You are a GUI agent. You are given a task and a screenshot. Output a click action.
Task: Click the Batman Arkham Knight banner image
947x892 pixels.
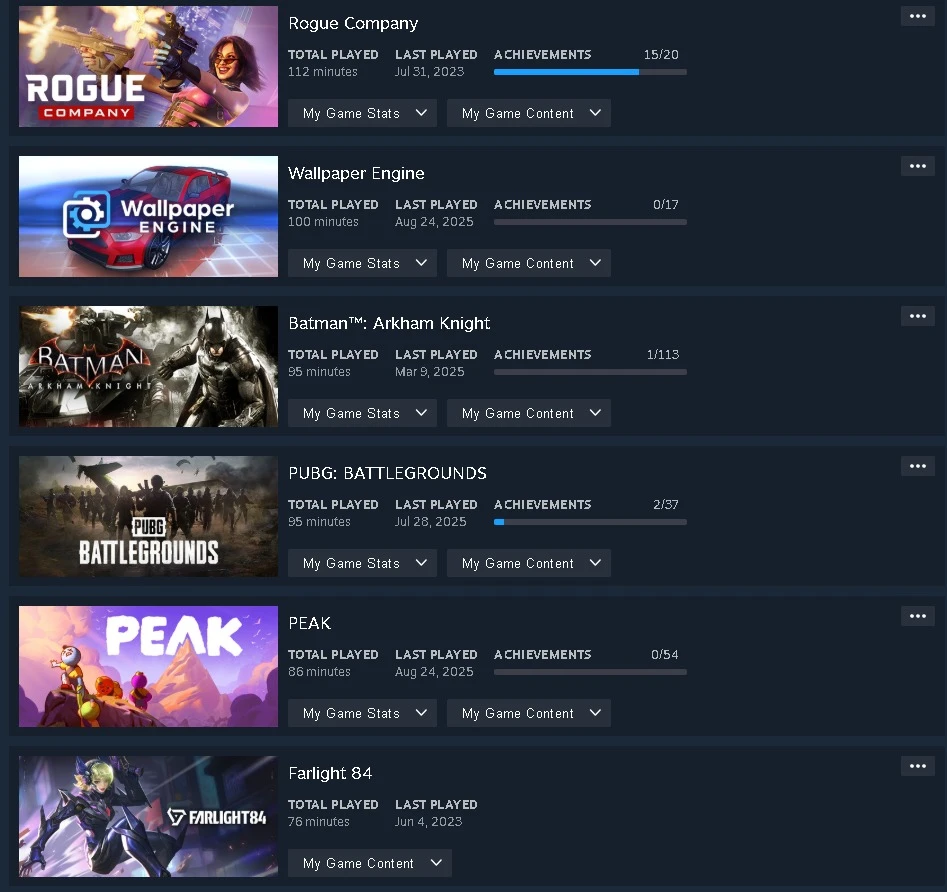tap(149, 367)
